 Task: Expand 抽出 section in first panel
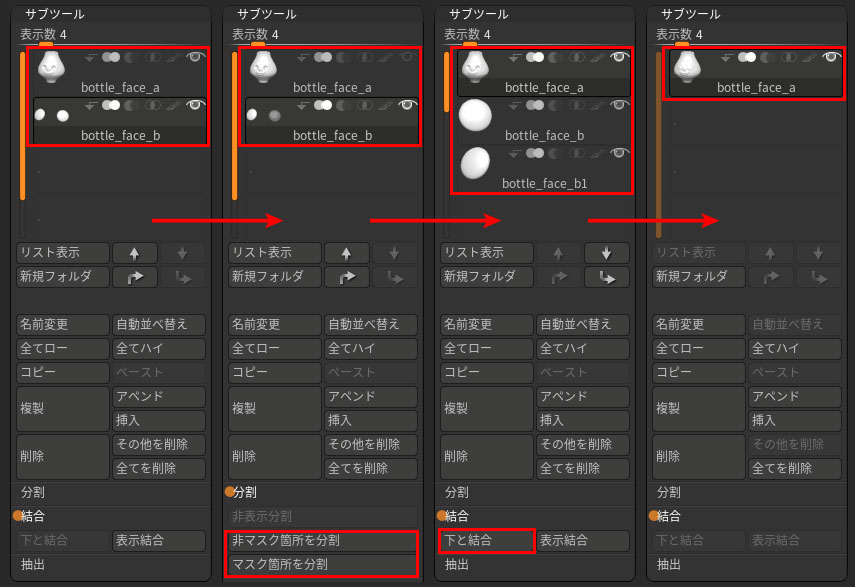coord(33,564)
